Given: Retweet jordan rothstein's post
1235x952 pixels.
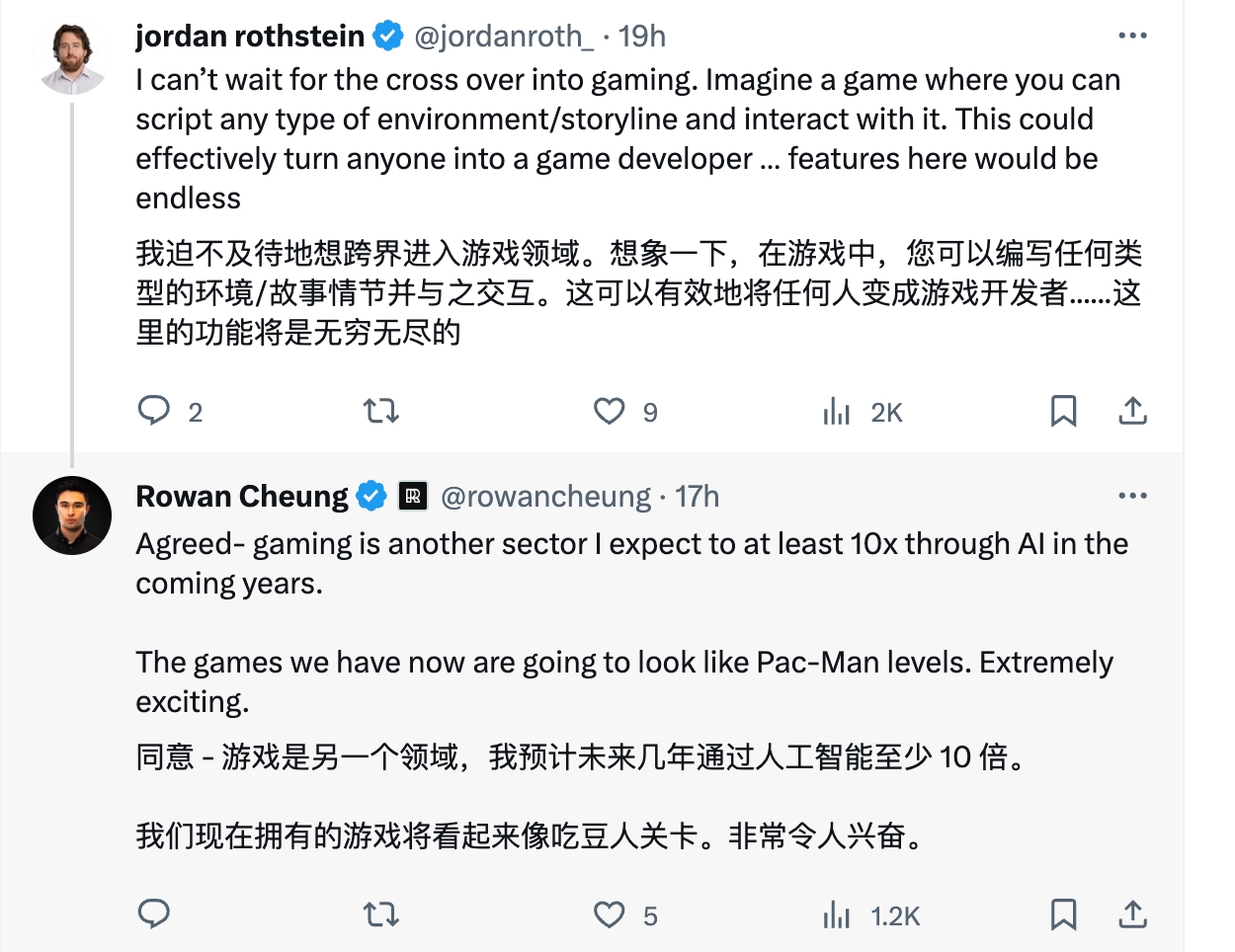Looking at the screenshot, I should (380, 411).
